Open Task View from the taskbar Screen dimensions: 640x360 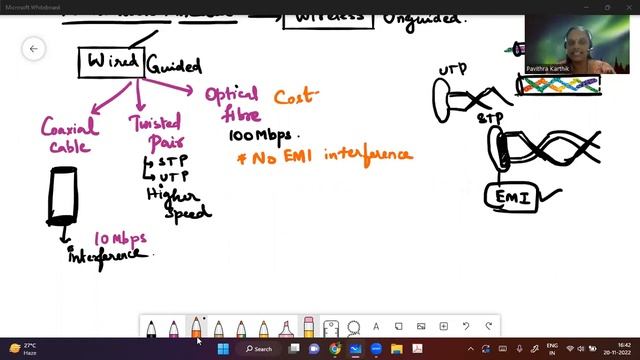(293, 349)
